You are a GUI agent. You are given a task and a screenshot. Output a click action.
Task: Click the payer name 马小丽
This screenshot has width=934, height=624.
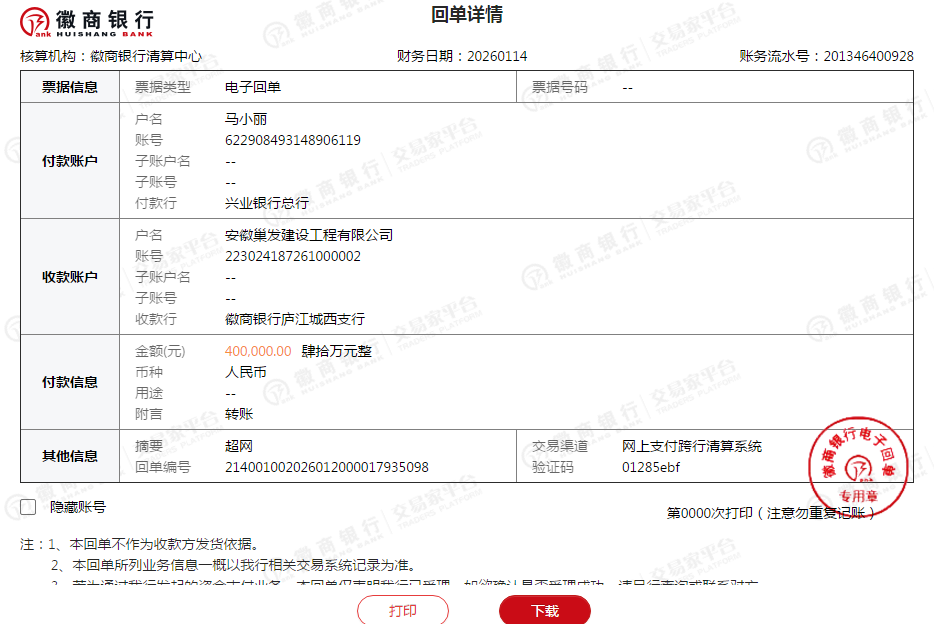point(246,119)
